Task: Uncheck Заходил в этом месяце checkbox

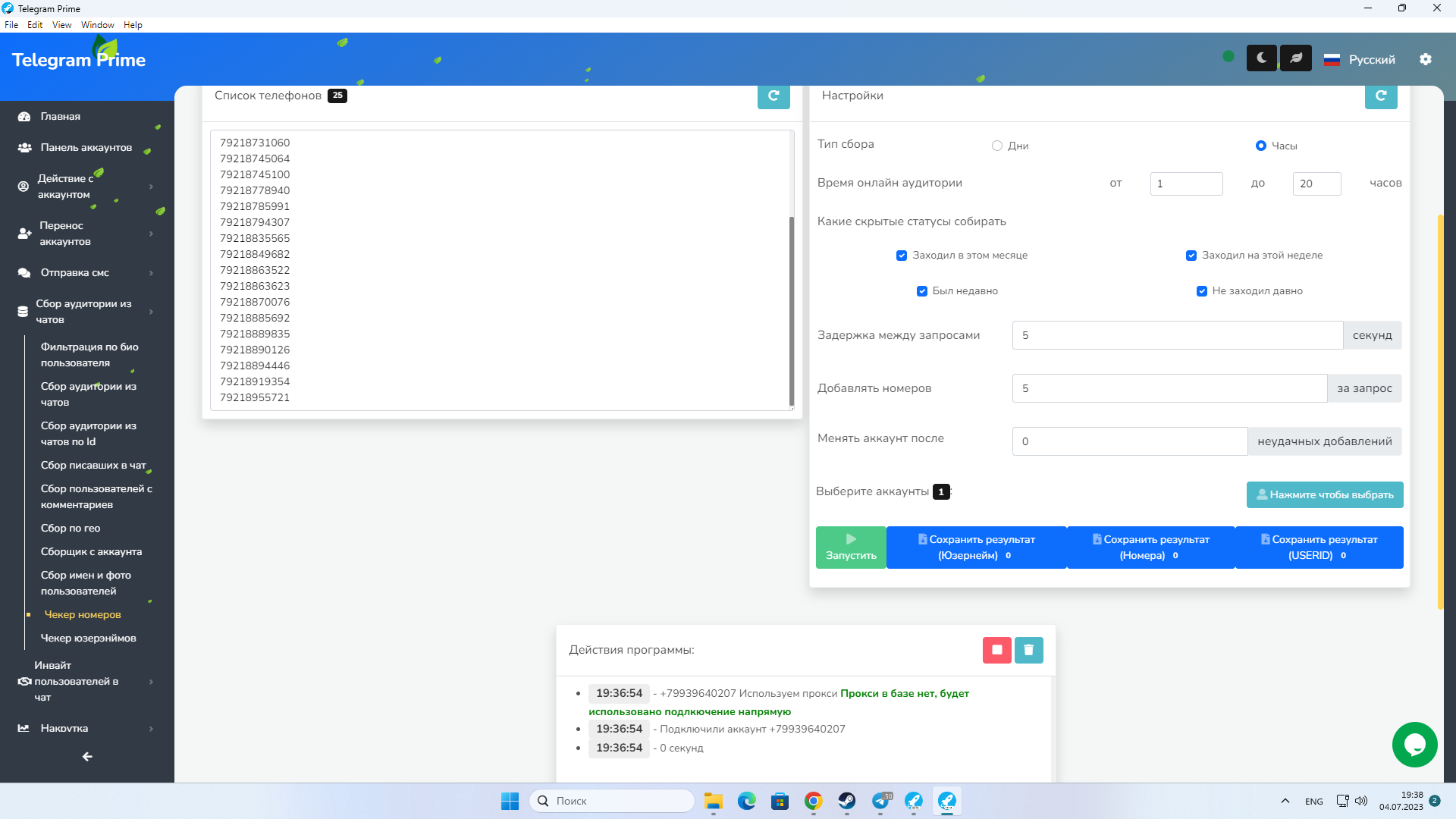Action: [902, 256]
